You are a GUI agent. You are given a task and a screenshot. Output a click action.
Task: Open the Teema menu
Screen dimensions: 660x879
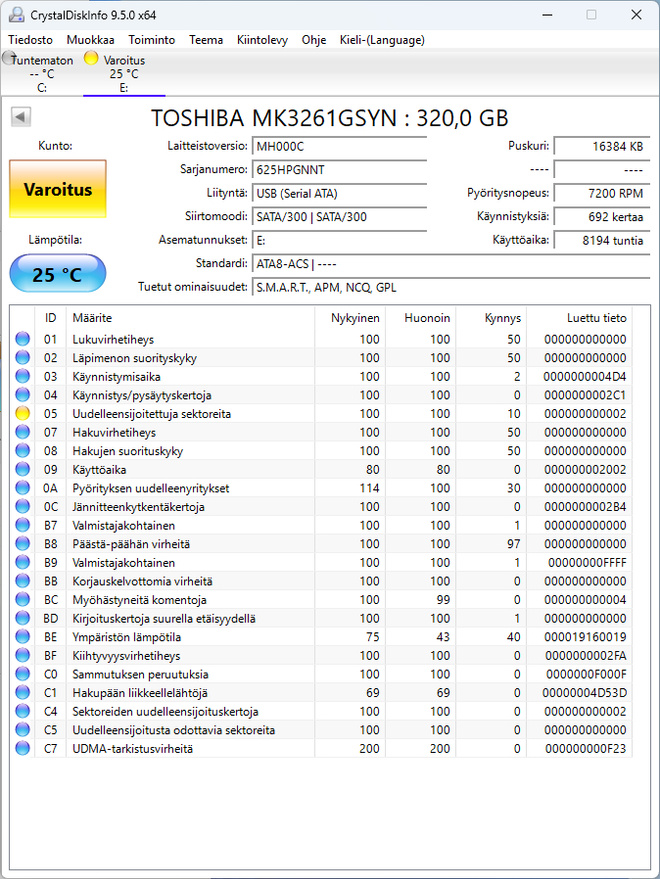click(206, 40)
